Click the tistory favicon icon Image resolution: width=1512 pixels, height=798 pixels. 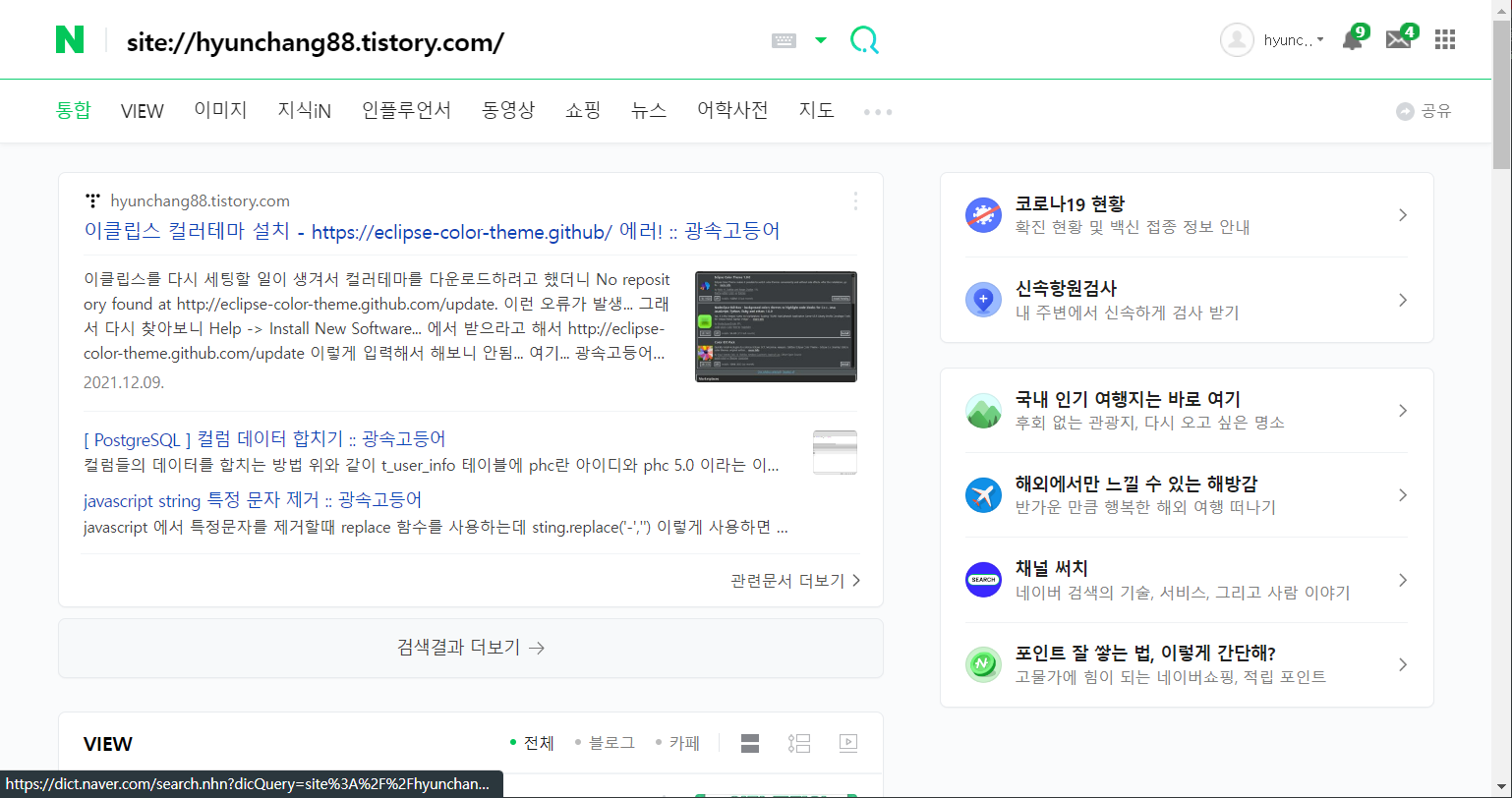pos(92,200)
